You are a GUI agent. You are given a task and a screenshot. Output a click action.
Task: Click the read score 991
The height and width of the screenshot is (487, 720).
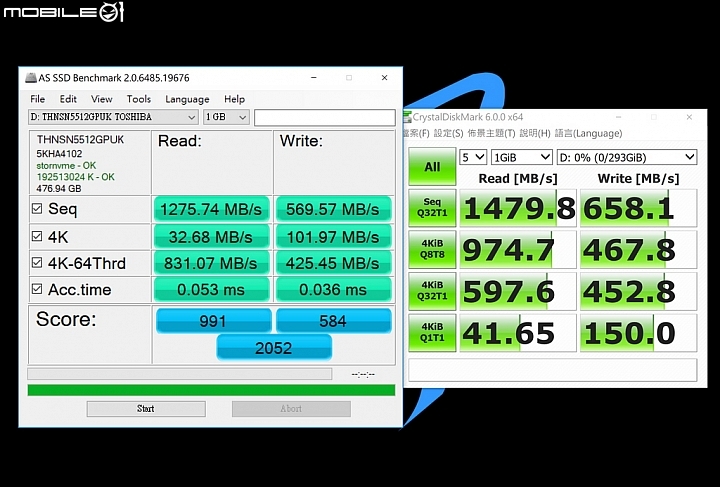pos(214,320)
